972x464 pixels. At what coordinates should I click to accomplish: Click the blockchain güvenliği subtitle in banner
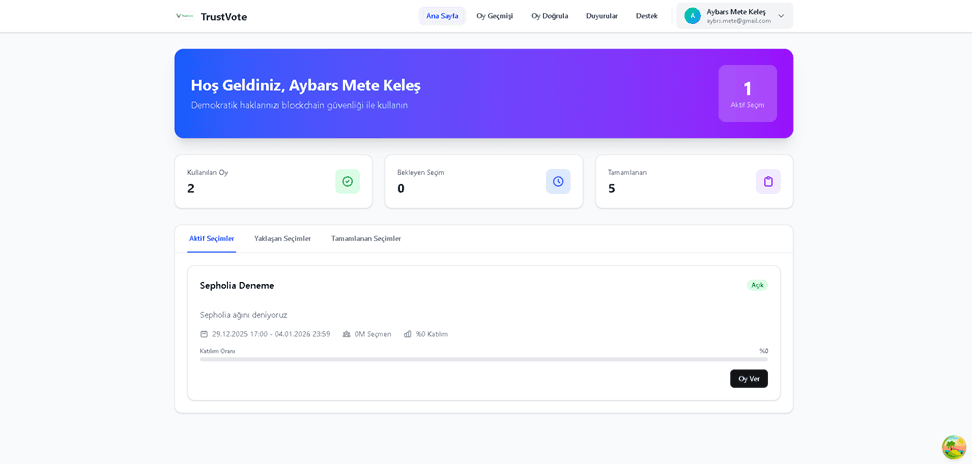pyautogui.click(x=299, y=105)
